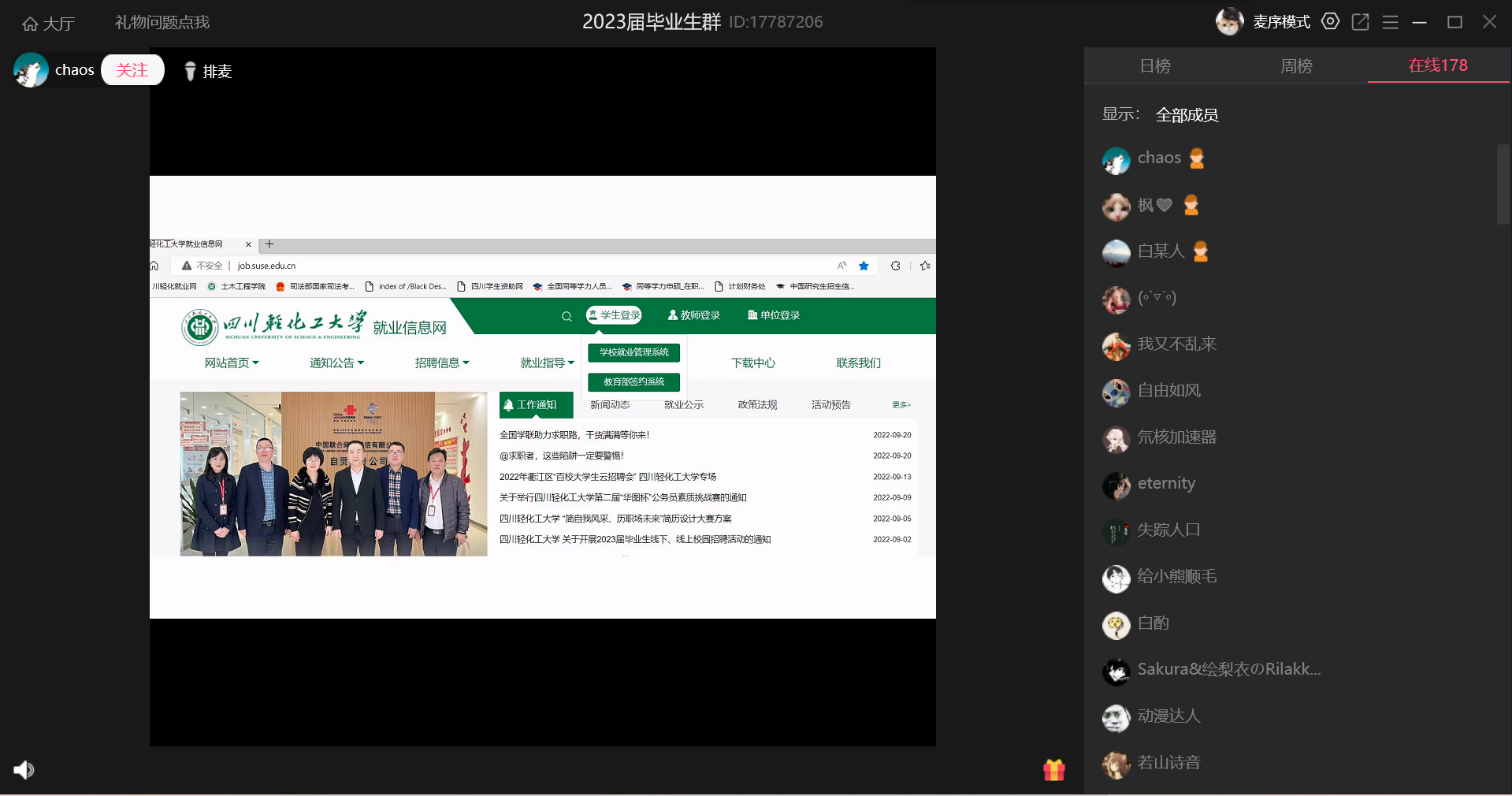The width and height of the screenshot is (1512, 796).
Task: Open room settings hexagon icon
Action: tap(1330, 21)
